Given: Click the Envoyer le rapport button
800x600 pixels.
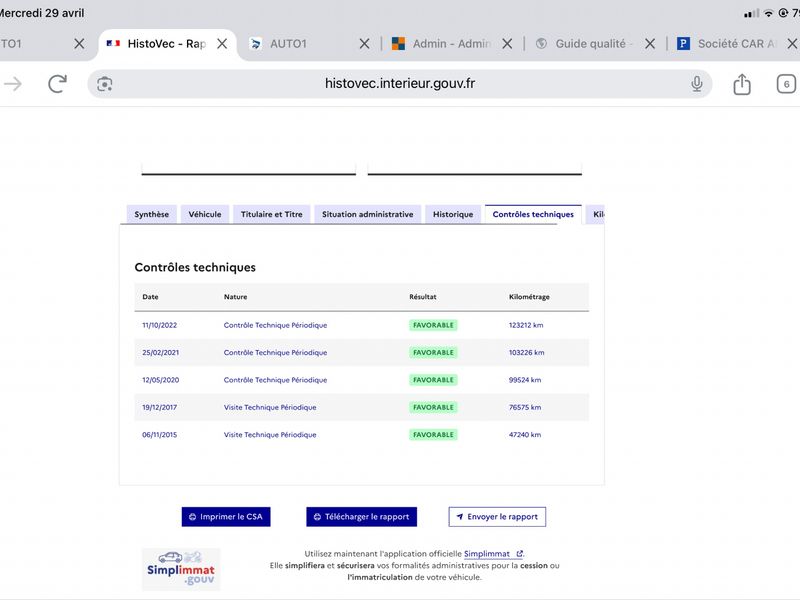Looking at the screenshot, I should pos(497,517).
